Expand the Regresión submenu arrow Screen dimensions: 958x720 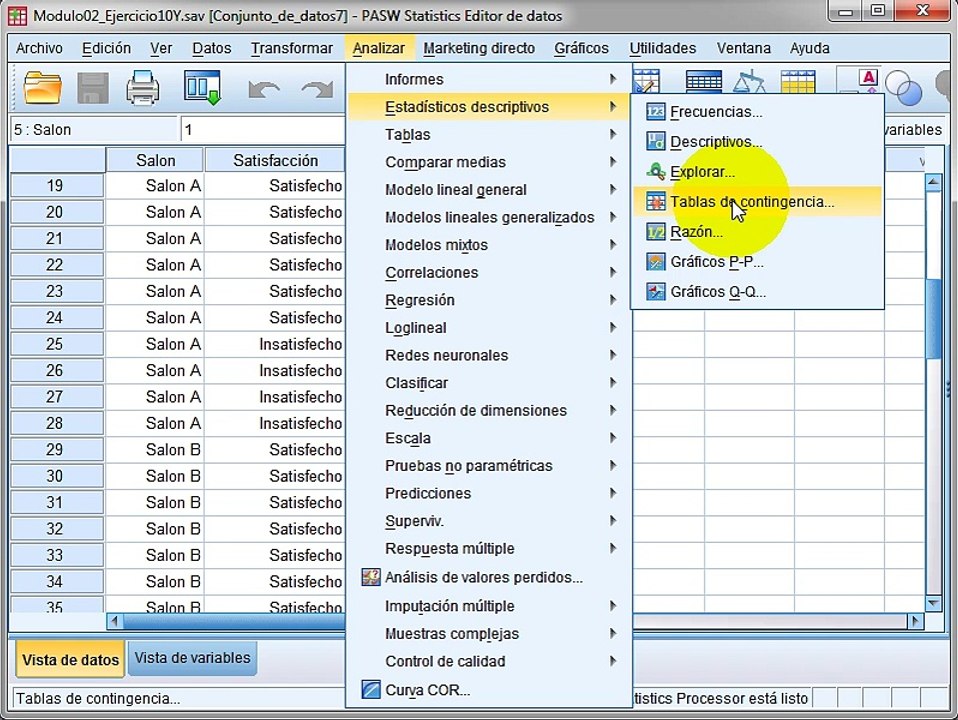(x=612, y=299)
